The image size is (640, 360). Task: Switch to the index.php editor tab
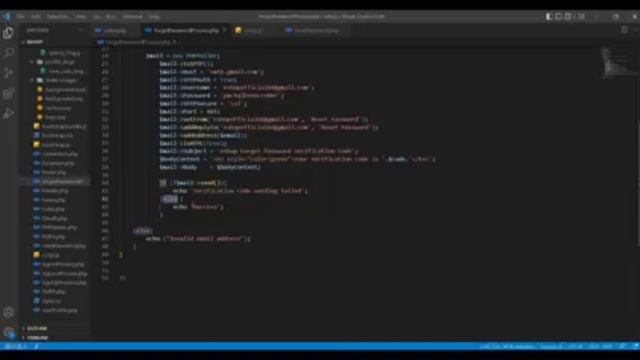click(x=115, y=30)
